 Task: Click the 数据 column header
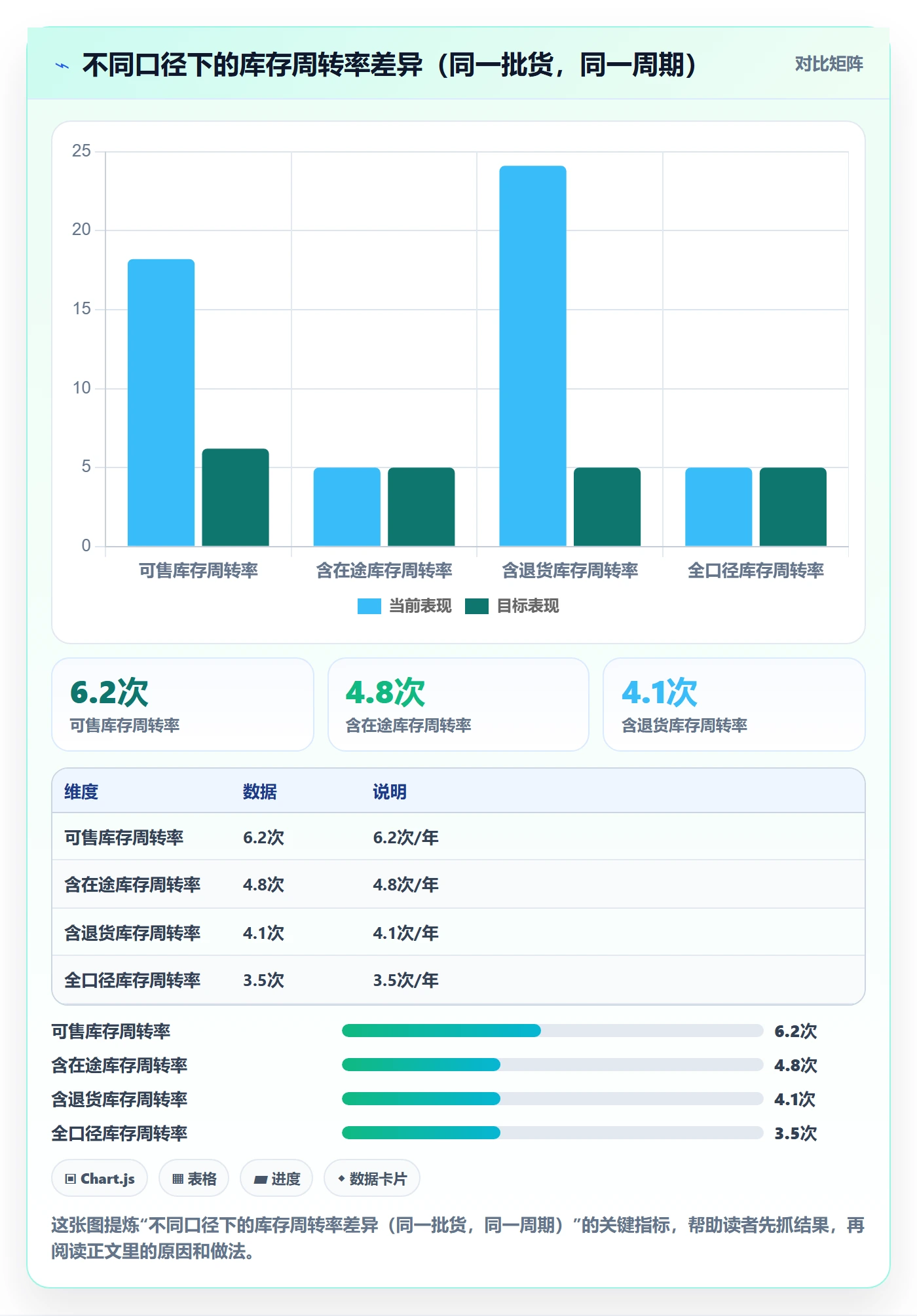click(x=260, y=792)
